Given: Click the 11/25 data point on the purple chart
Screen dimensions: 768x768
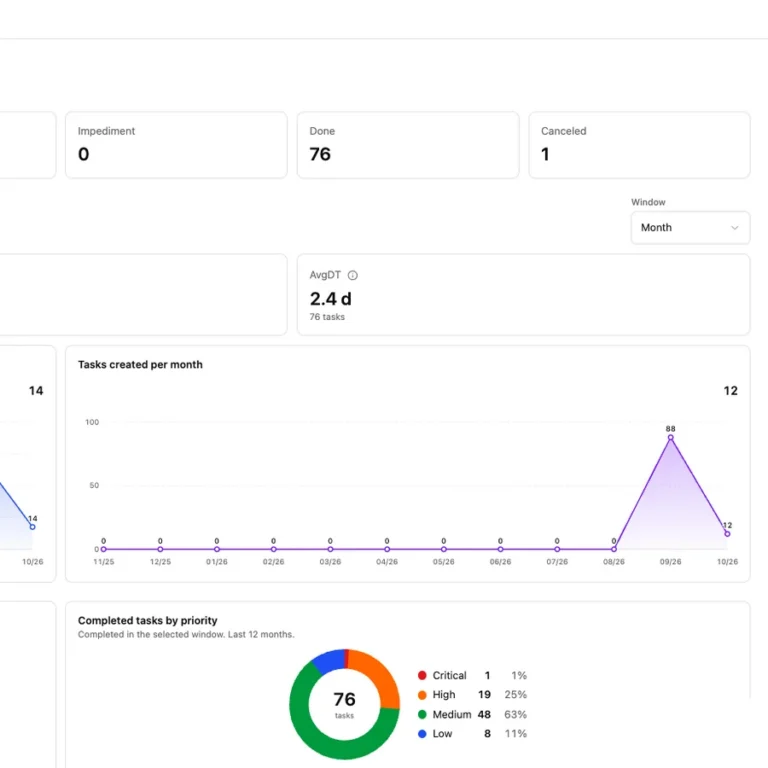Looking at the screenshot, I should (x=103, y=549).
